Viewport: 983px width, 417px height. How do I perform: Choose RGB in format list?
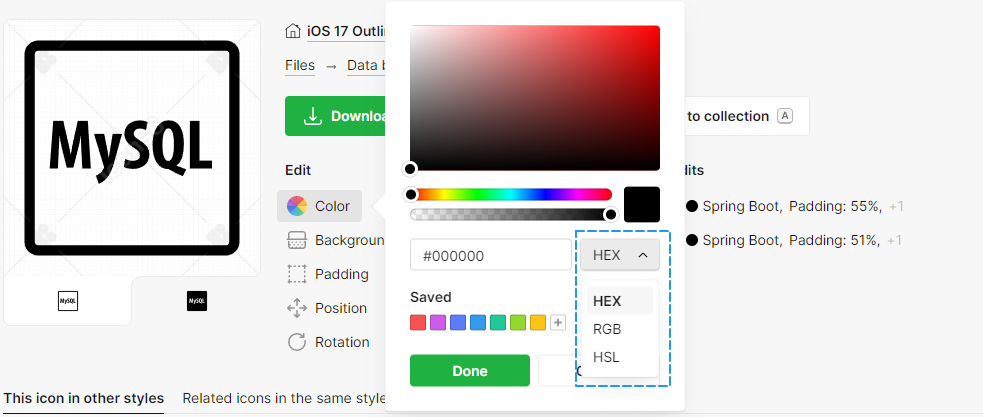click(x=619, y=329)
